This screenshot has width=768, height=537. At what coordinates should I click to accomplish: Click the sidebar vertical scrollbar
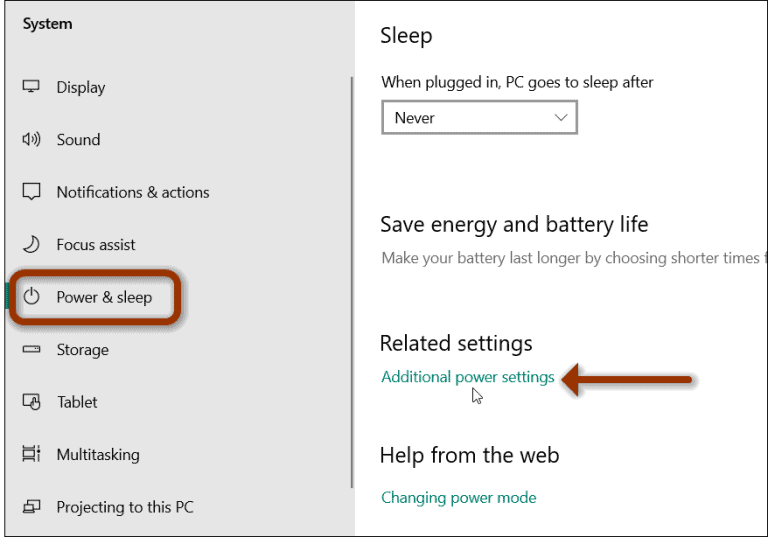(x=352, y=282)
